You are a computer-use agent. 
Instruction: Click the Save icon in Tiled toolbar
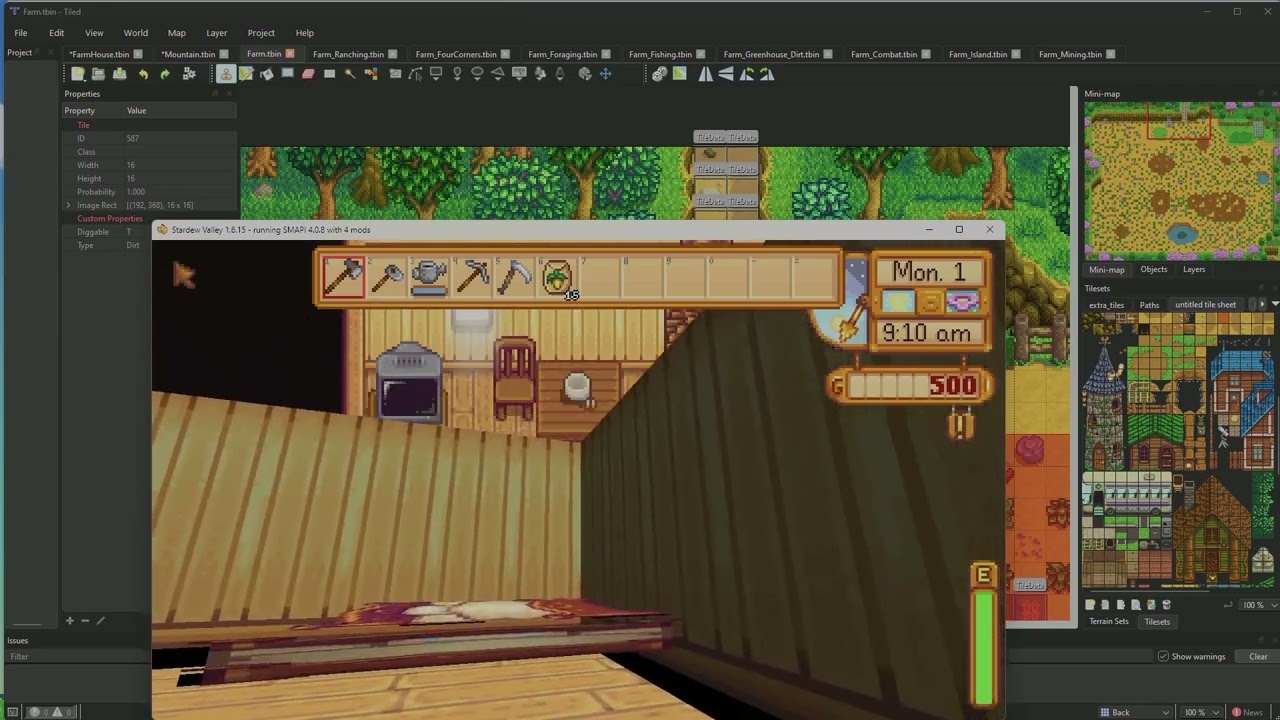pyautogui.click(x=119, y=74)
